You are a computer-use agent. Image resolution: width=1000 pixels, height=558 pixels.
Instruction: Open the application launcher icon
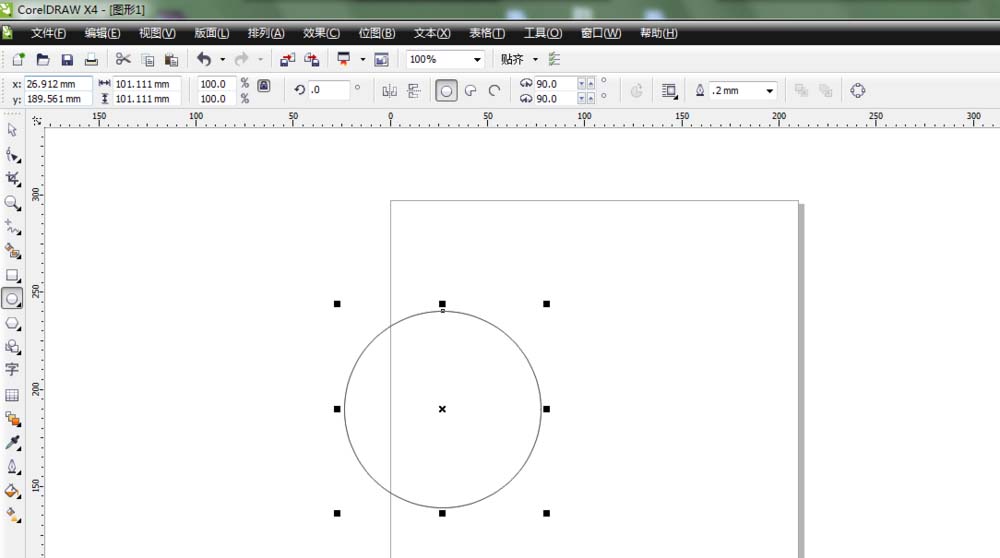344,59
